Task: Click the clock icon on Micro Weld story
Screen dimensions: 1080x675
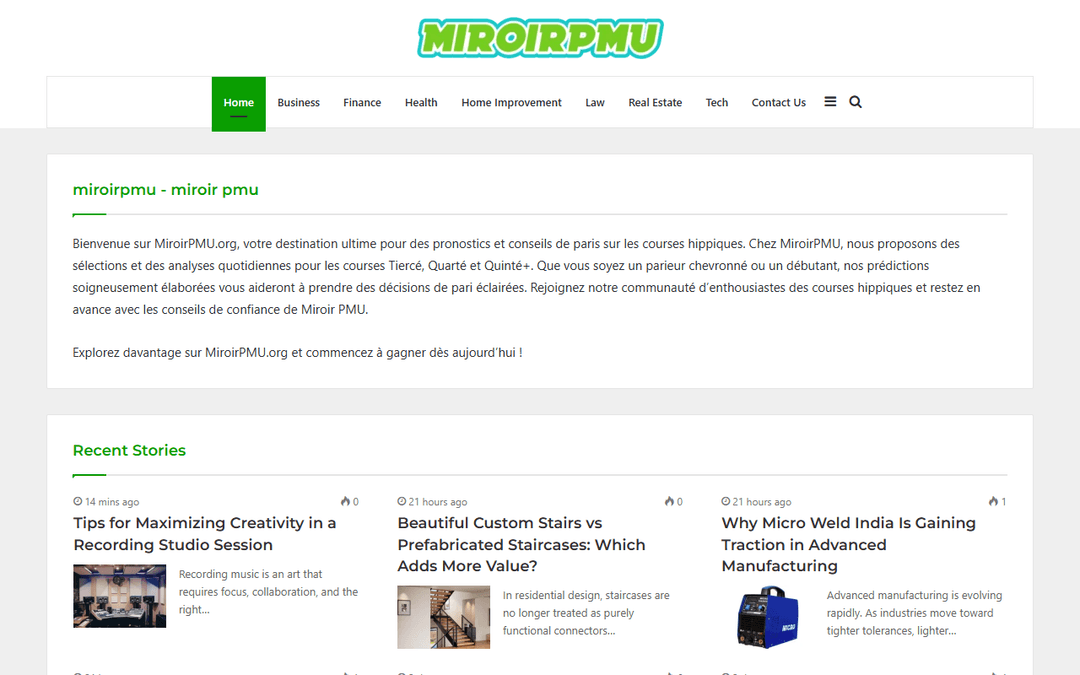Action: [x=725, y=501]
